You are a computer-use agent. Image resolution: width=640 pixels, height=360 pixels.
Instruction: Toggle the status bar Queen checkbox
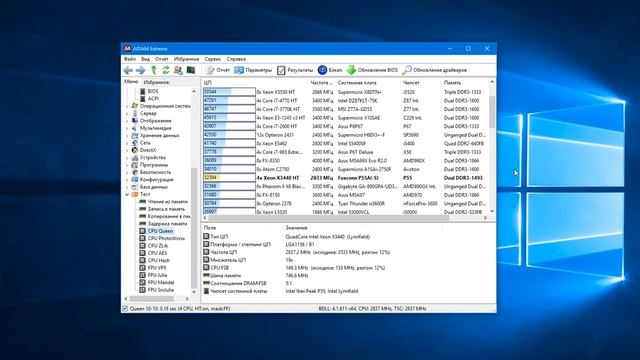click(x=125, y=309)
